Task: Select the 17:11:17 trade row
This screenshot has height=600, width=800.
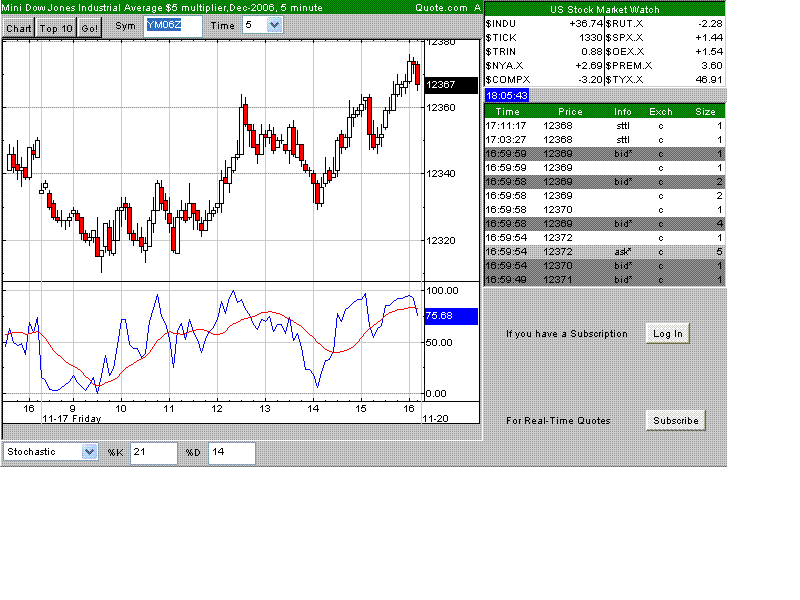Action: [x=604, y=126]
